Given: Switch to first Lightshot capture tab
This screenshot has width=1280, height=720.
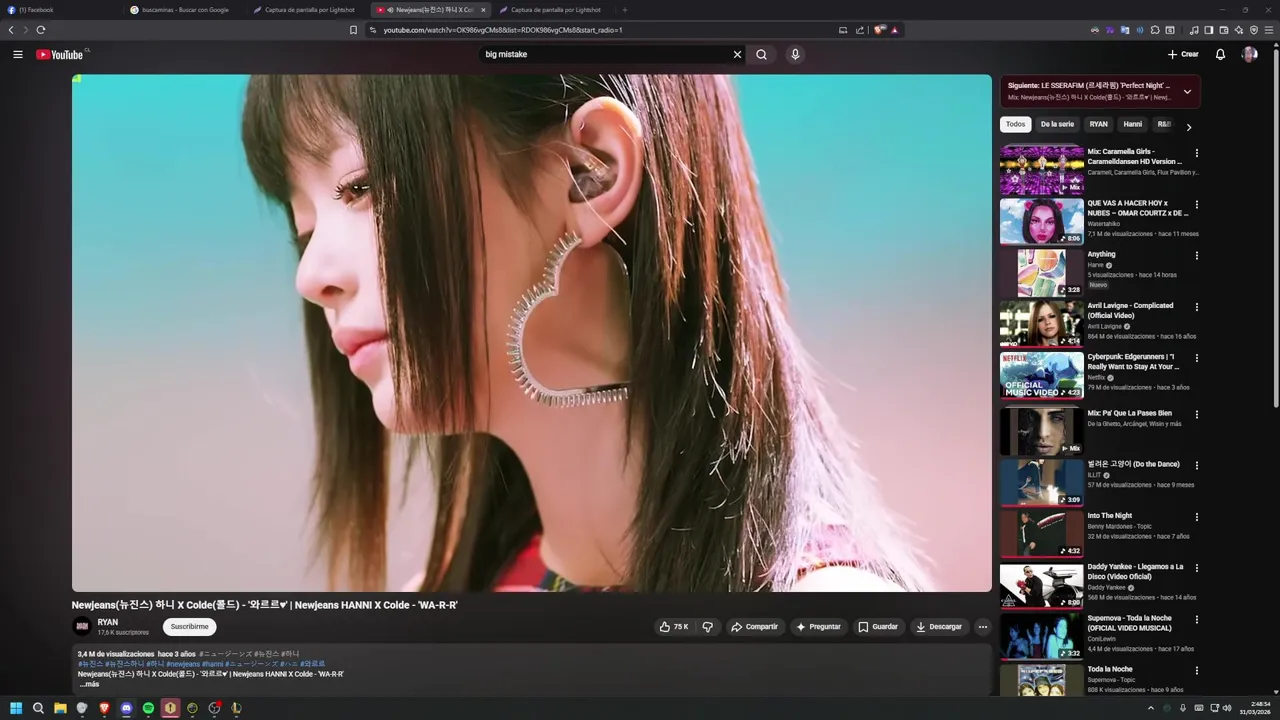Looking at the screenshot, I should (x=308, y=10).
